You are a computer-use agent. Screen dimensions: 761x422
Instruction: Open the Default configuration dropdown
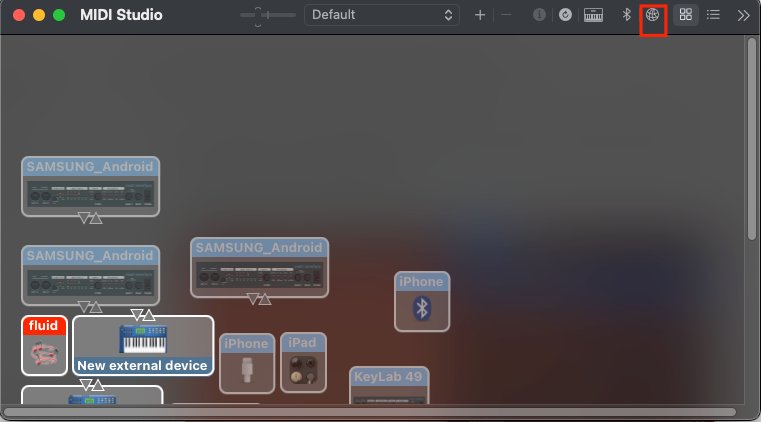click(x=381, y=15)
